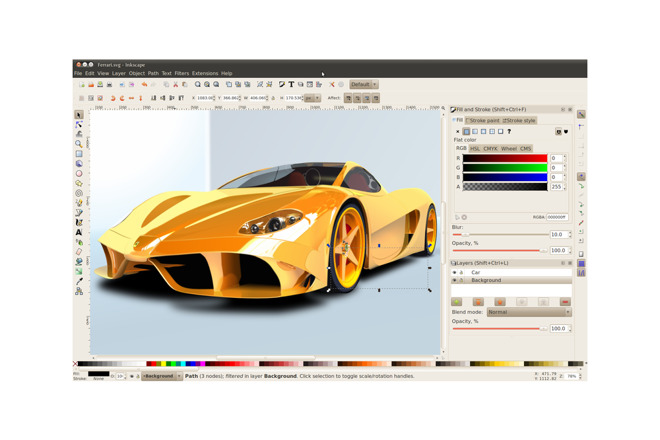The image size is (660, 440).
Task: Open the current layer Background dropdown
Action: pyautogui.click(x=162, y=376)
